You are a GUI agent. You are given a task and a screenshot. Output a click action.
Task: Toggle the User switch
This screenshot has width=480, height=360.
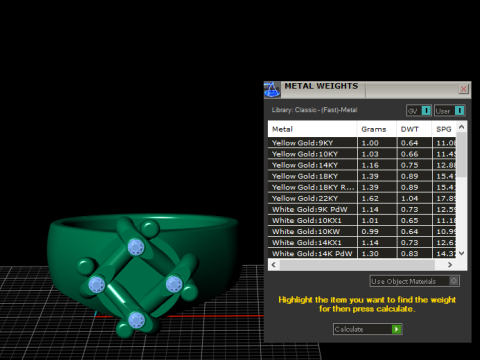tap(450, 111)
